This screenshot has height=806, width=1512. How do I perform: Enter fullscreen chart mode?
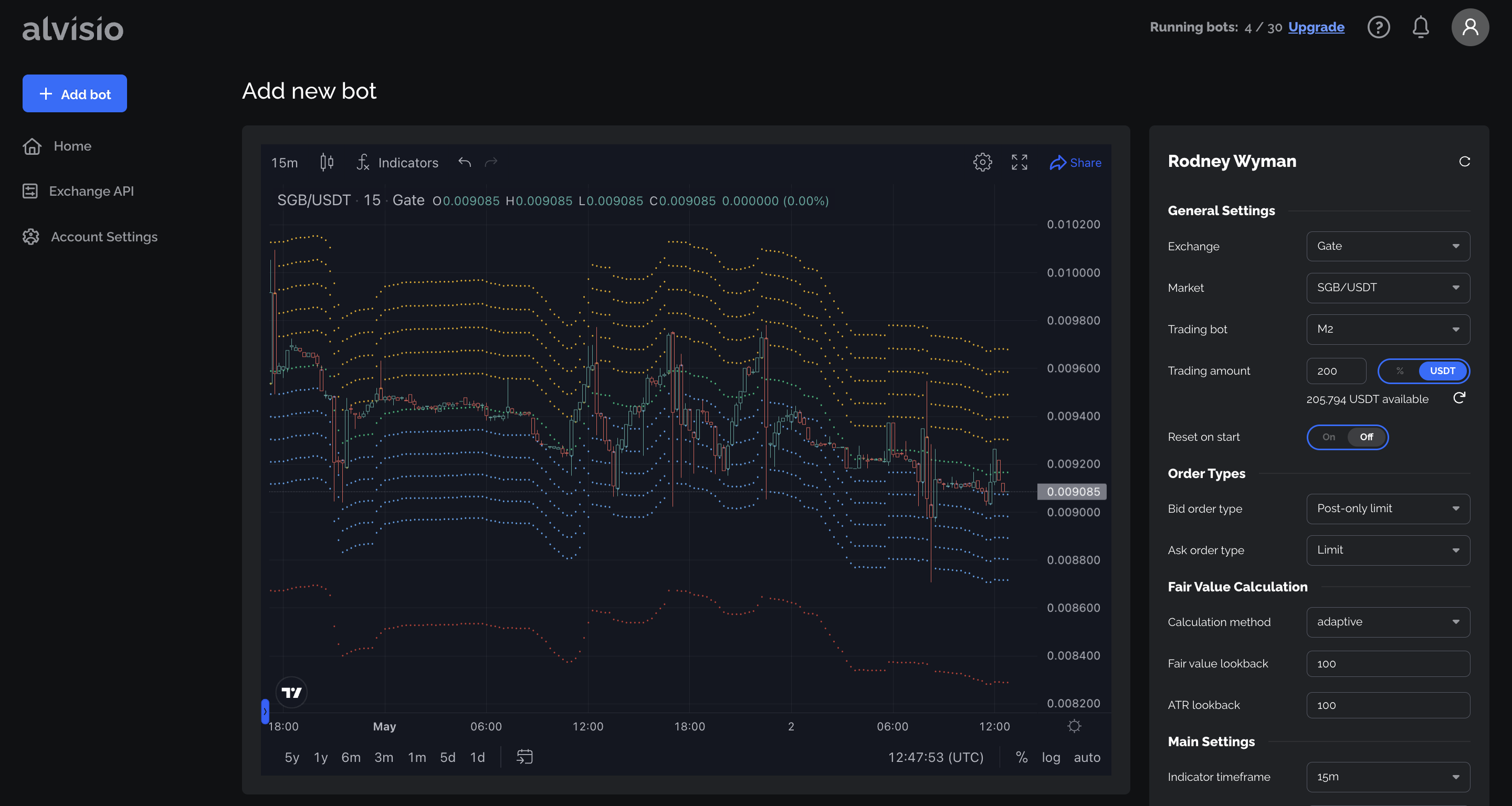coord(1019,162)
